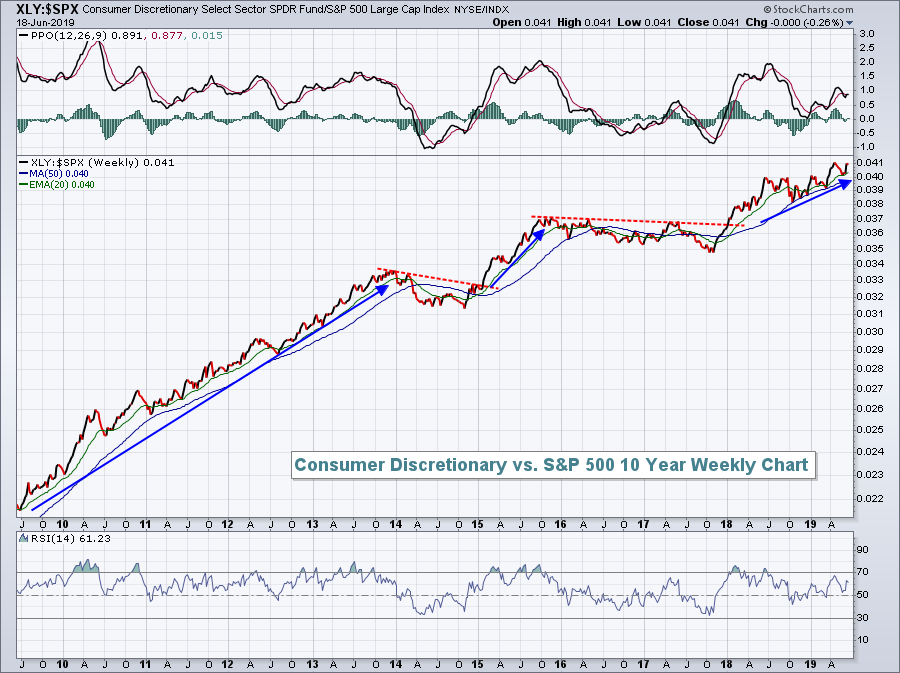Image resolution: width=900 pixels, height=673 pixels.
Task: Click the black PPO legend line swatch
Action: coord(24,36)
